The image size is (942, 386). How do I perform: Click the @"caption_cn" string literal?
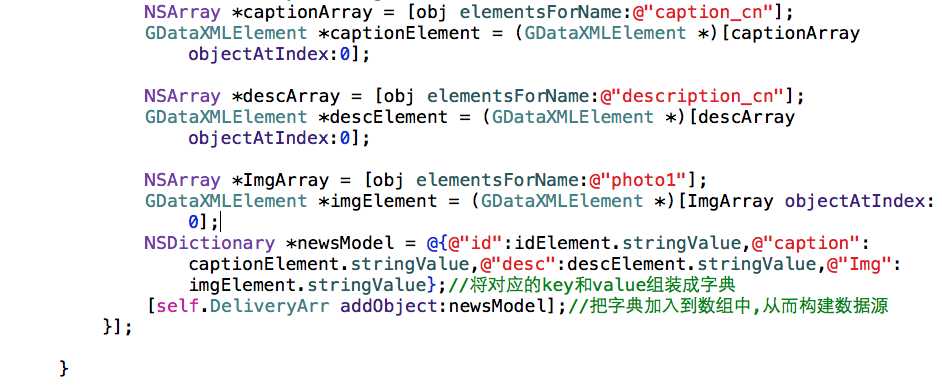702,12
